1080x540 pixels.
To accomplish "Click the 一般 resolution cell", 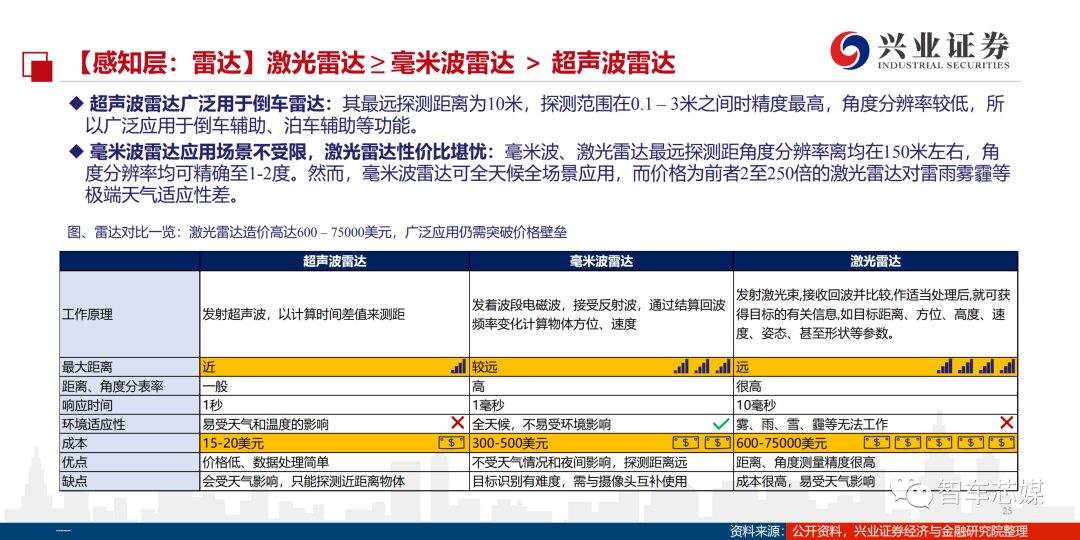I will (x=334, y=386).
